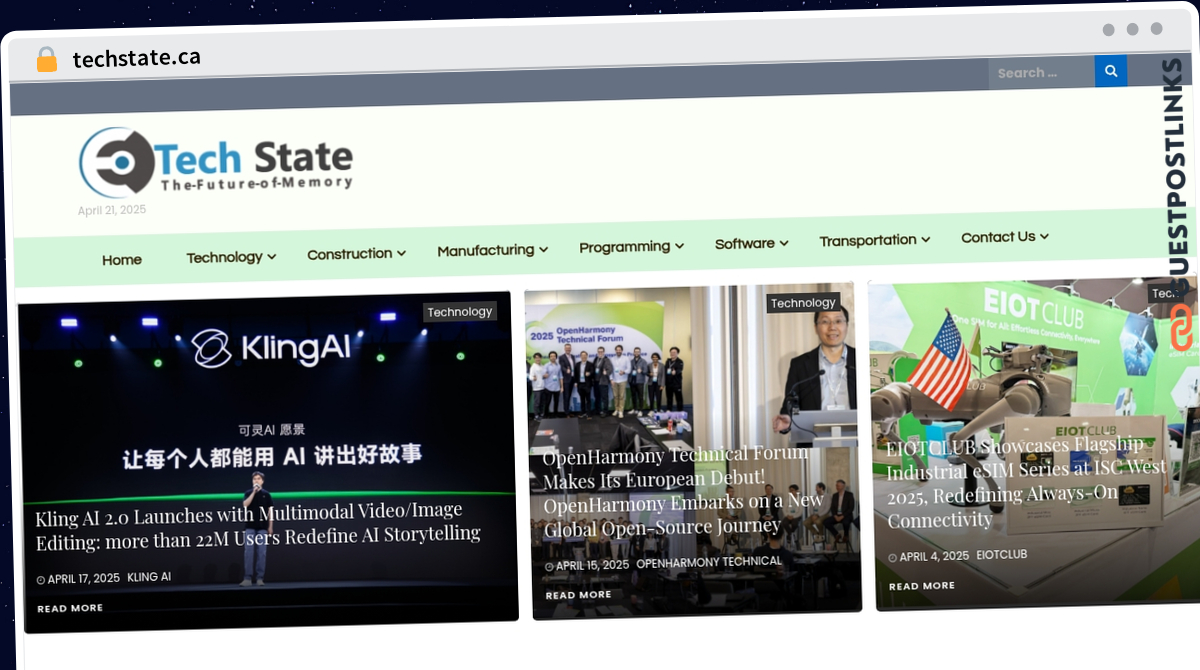Click the clock icon beside April 17, 2025
This screenshot has height=670, width=1200.
(x=41, y=580)
